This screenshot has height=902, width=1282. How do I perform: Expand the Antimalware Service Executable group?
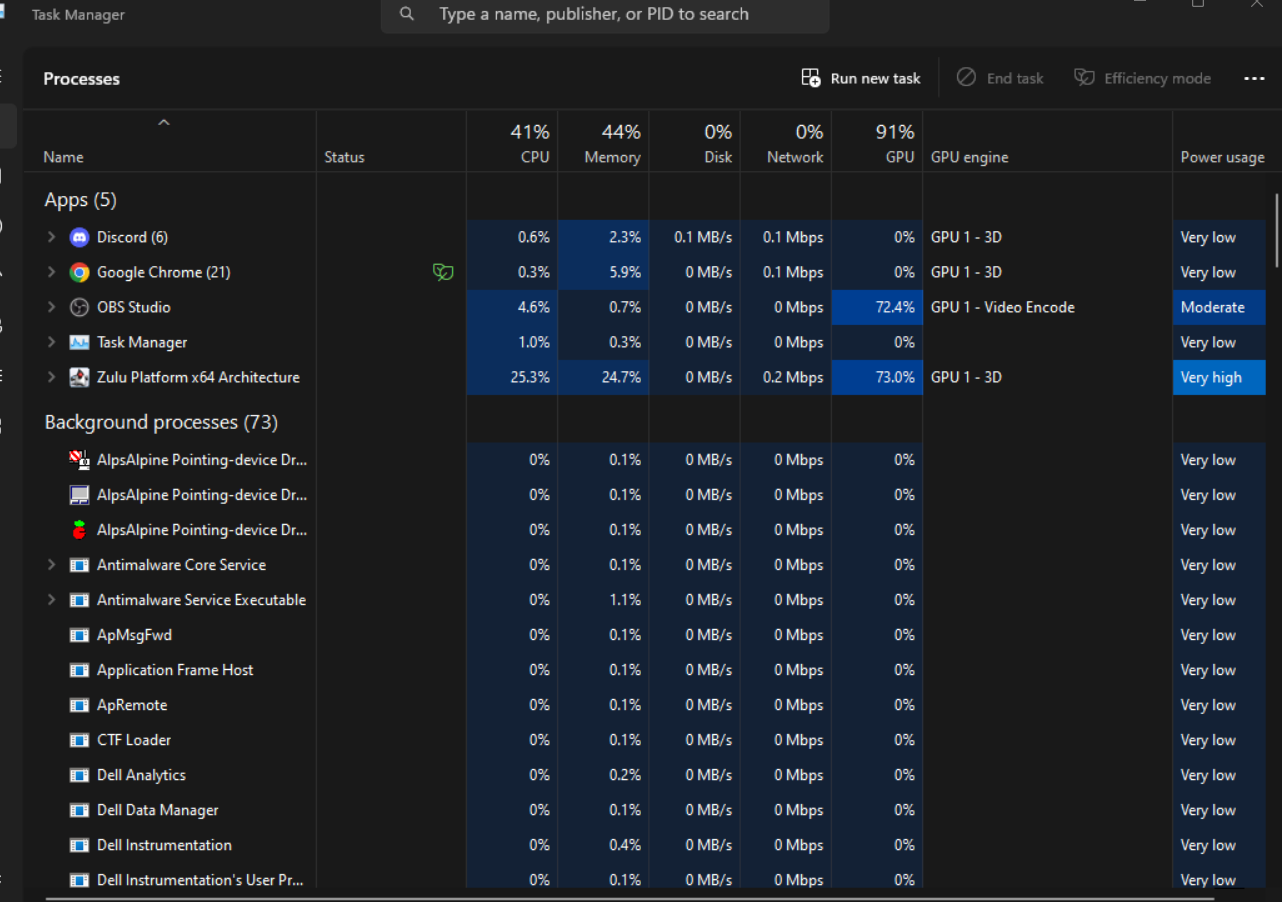point(51,600)
